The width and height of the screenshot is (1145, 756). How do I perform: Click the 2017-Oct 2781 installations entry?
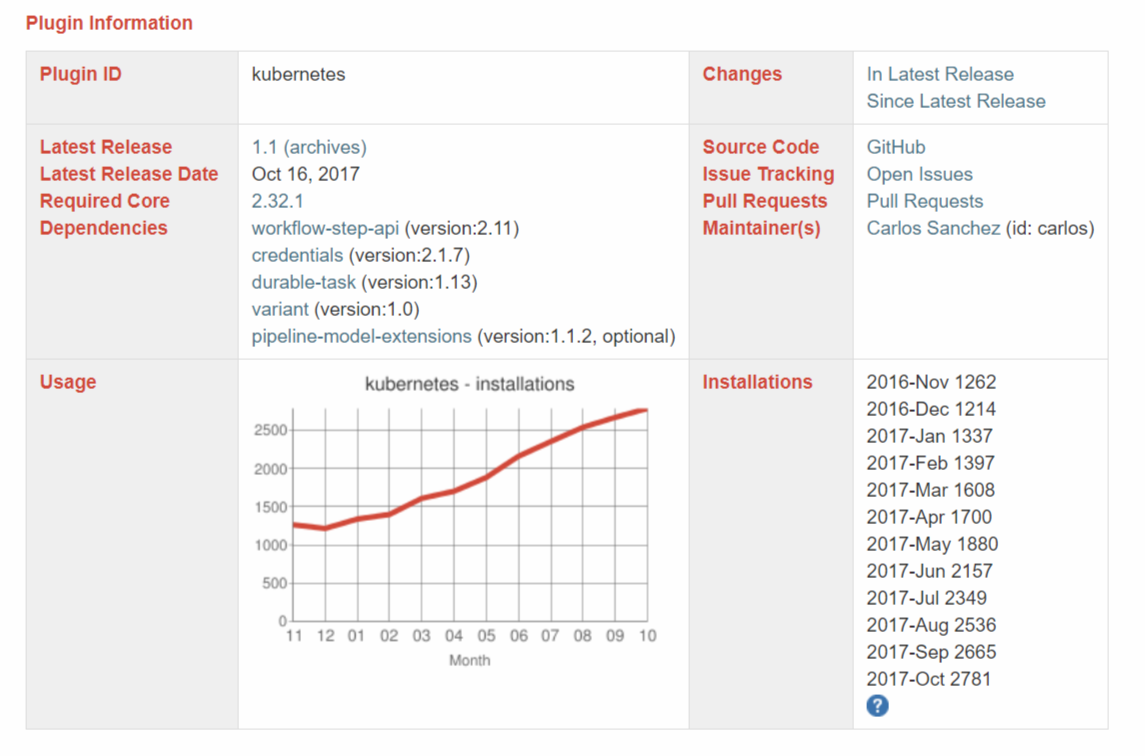click(x=929, y=679)
